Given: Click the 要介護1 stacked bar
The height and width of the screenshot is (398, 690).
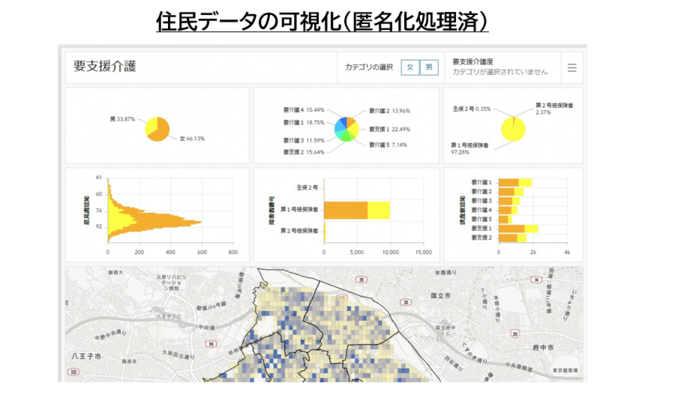Looking at the screenshot, I should (515, 182).
